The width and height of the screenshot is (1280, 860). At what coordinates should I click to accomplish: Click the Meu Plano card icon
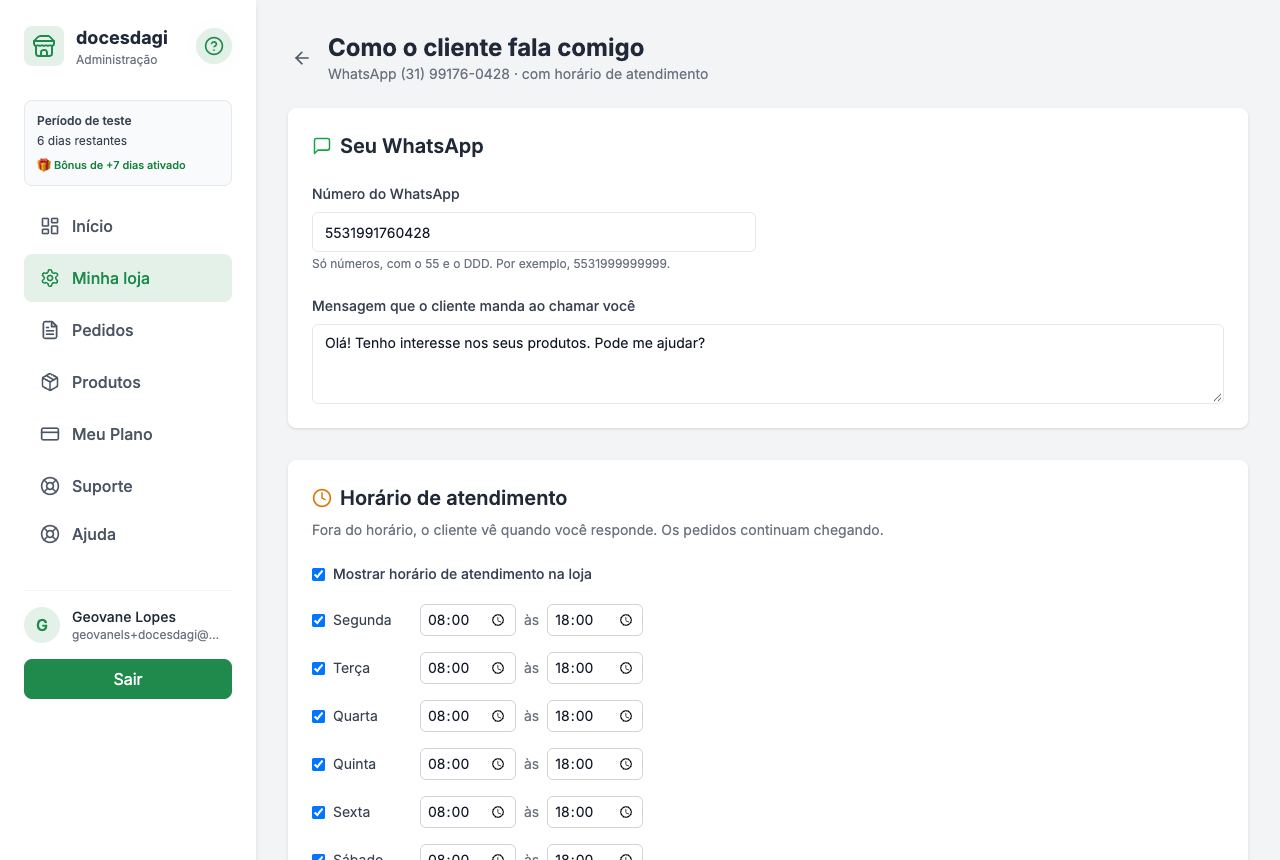[x=50, y=434]
